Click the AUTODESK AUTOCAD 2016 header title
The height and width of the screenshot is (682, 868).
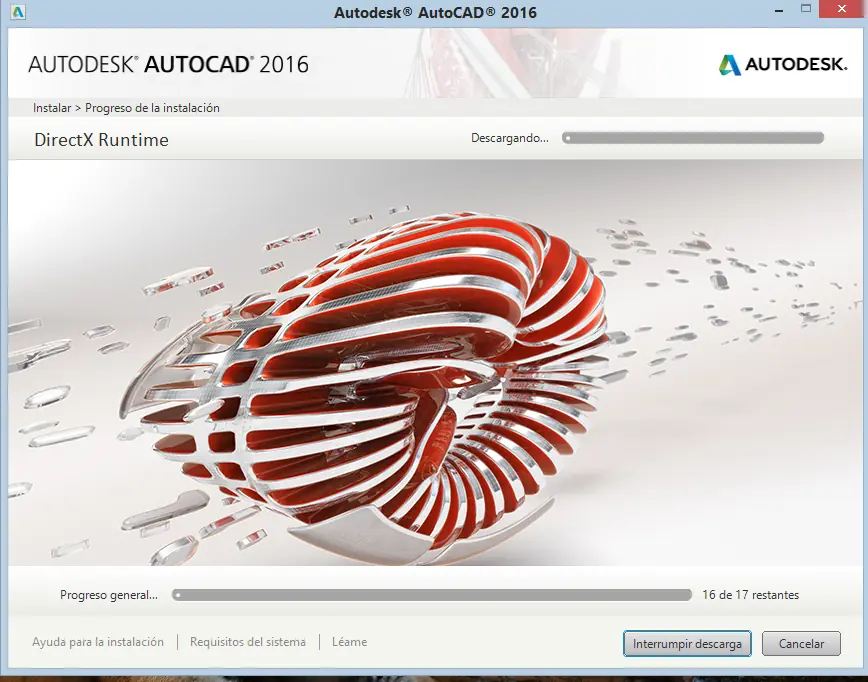[x=168, y=64]
